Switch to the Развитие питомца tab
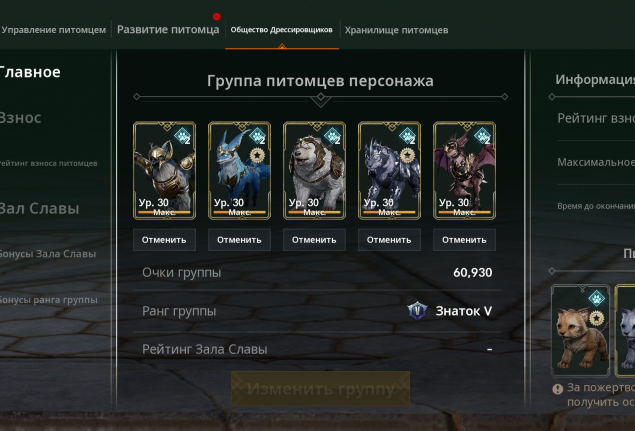This screenshot has height=431, width=635. coord(168,30)
